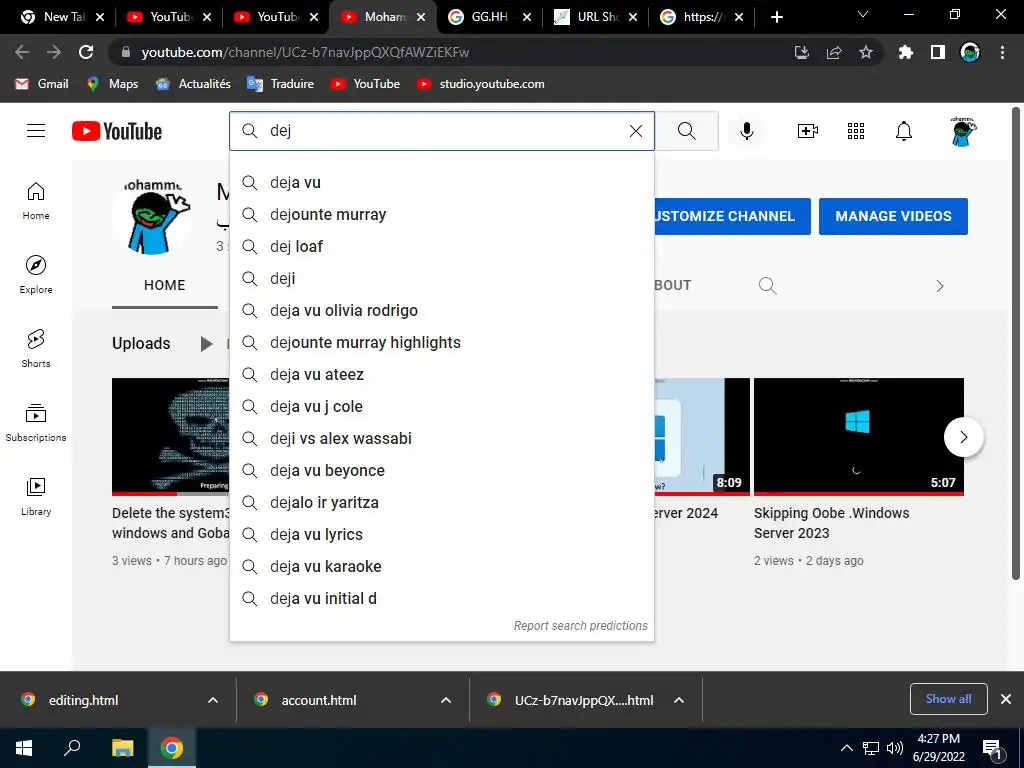Close the downloads bar
Viewport: 1024px width, 768px height.
point(1006,699)
